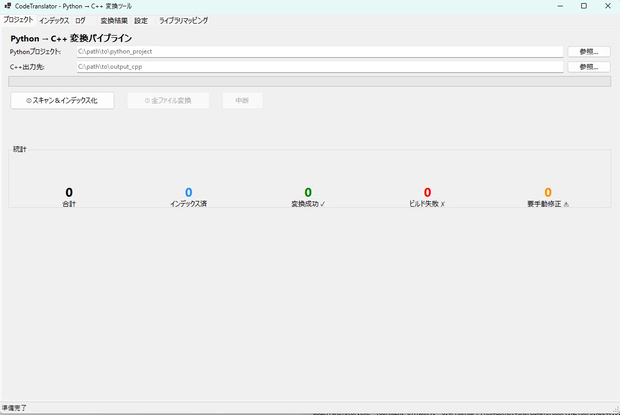Switch to the 変換結果 tab

pyautogui.click(x=114, y=21)
